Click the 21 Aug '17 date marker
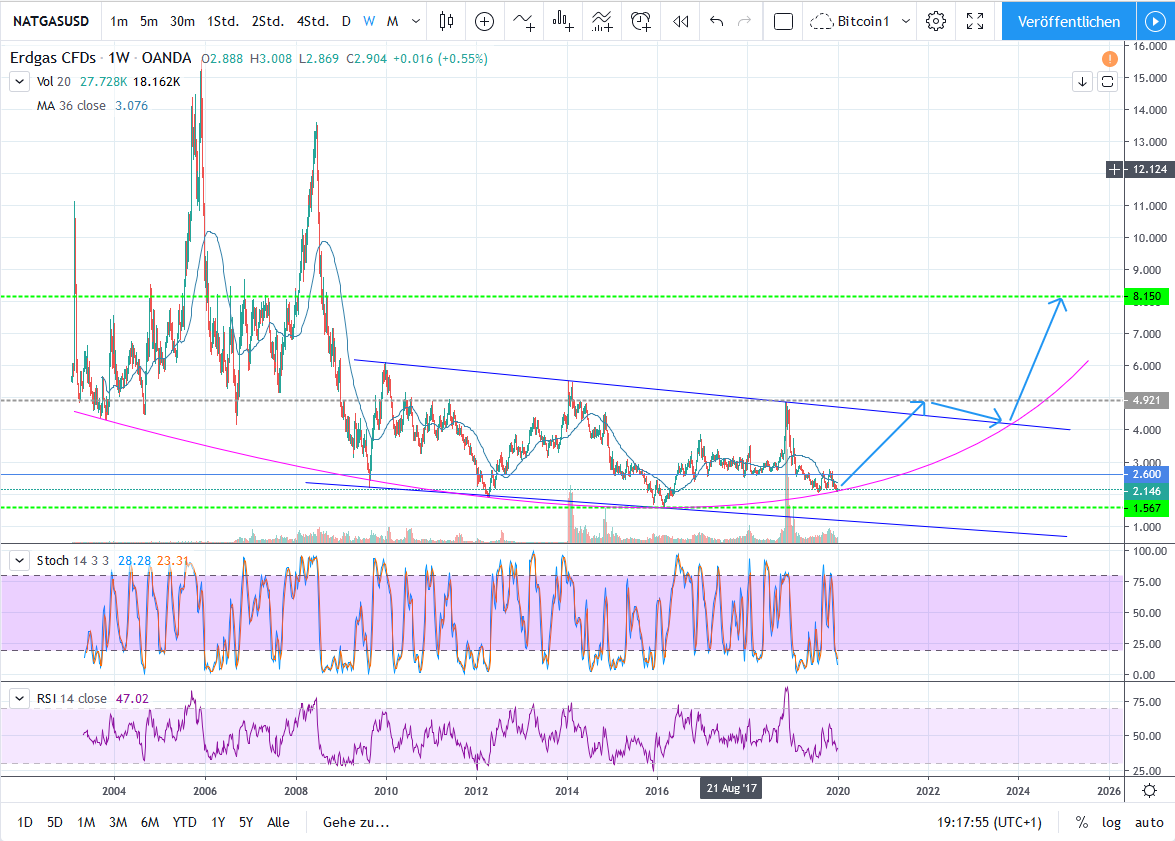1175x841 pixels. click(x=731, y=789)
